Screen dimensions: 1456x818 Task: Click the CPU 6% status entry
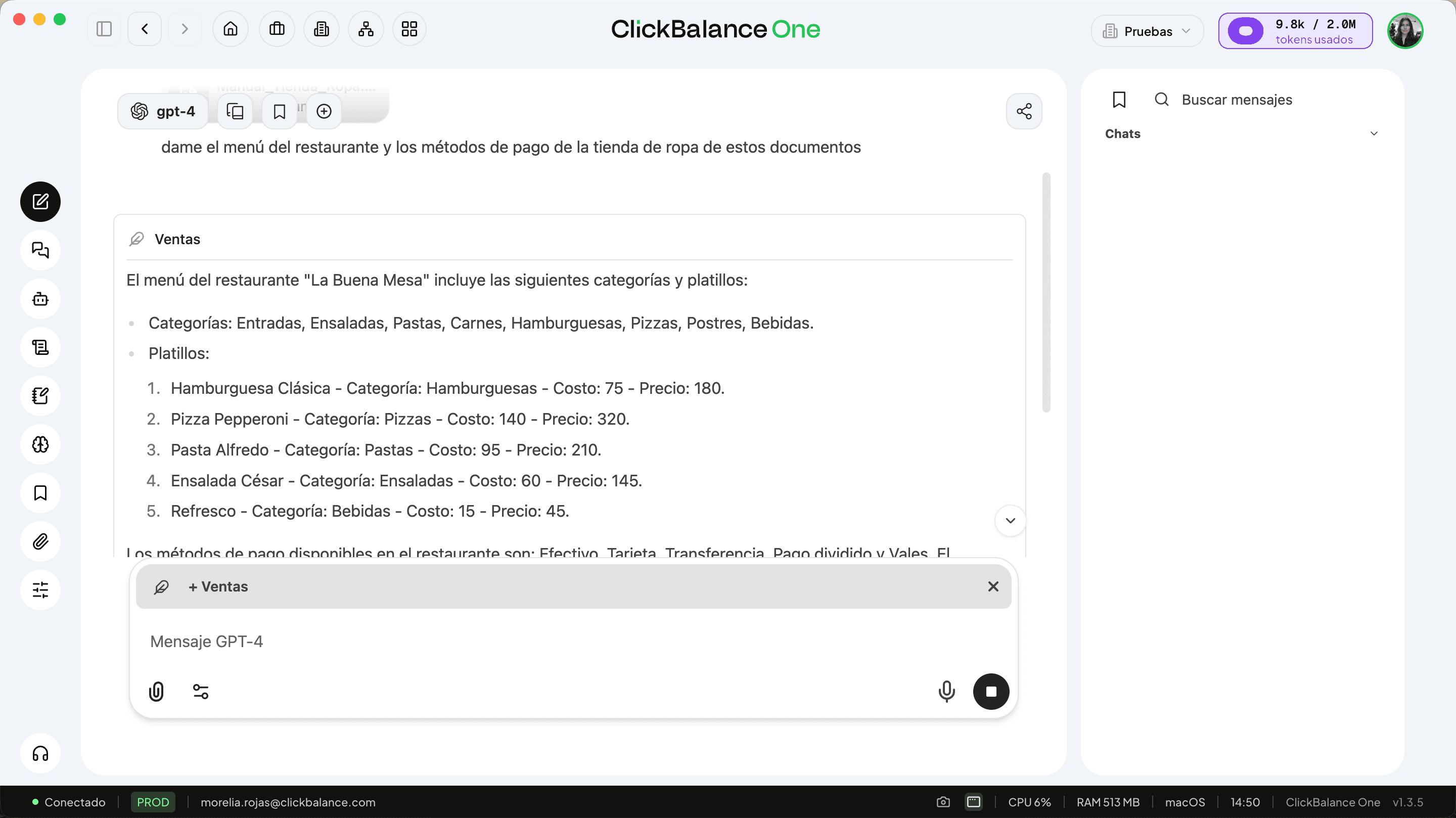click(1029, 802)
